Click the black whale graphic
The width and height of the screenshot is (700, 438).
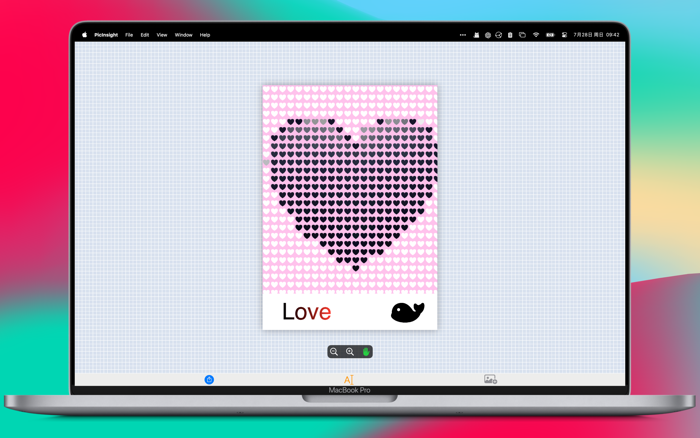[x=408, y=312]
